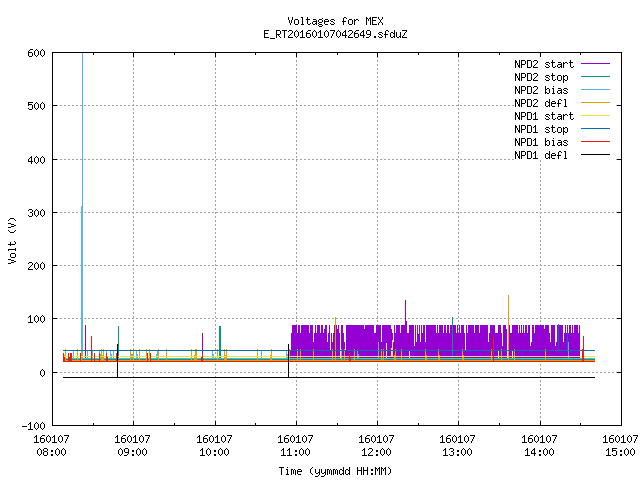The image size is (640, 480).
Task: Click the y-axis tick value 100
Action: [x=37, y=319]
